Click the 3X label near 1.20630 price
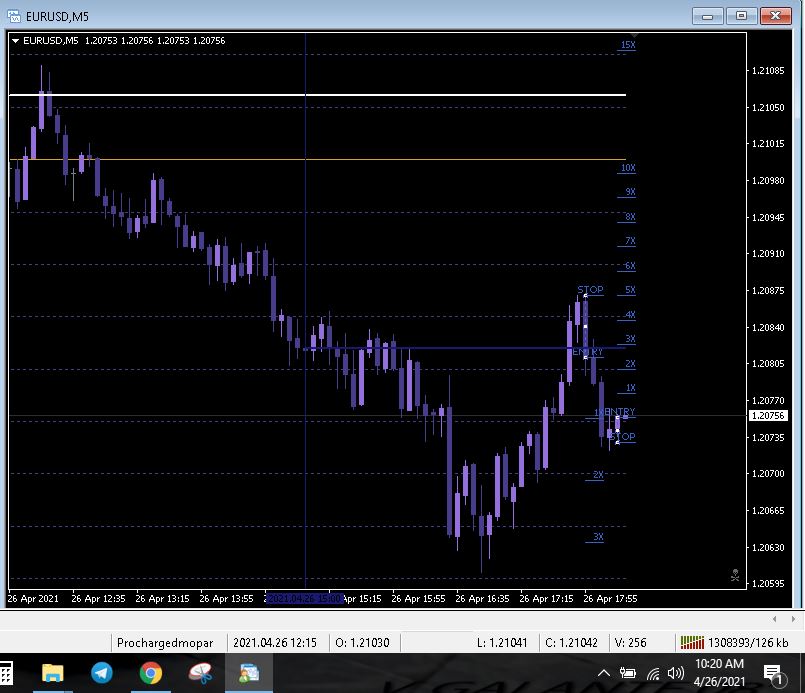This screenshot has height=693, width=805. coord(598,537)
